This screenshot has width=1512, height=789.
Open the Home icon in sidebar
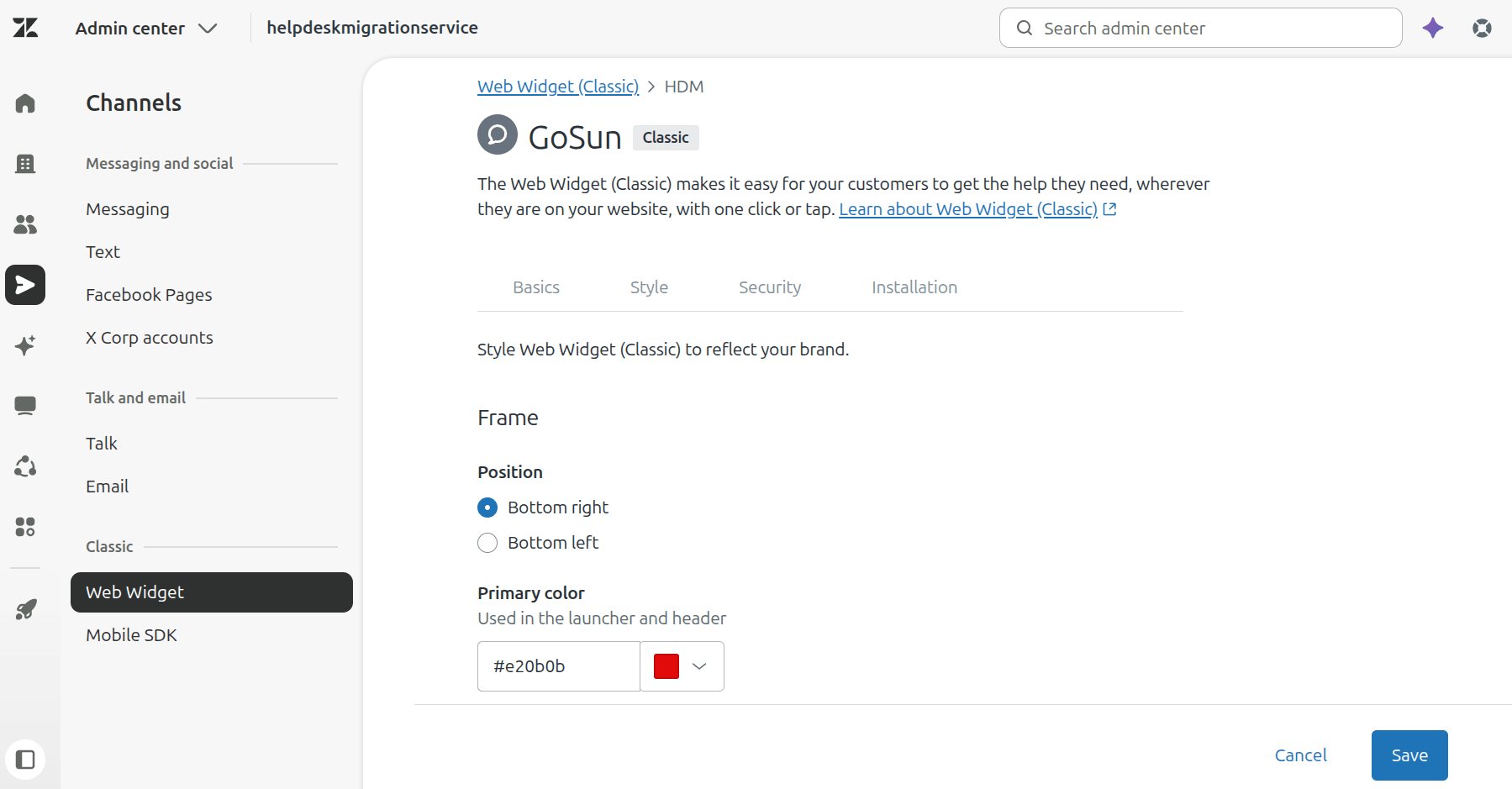point(25,103)
